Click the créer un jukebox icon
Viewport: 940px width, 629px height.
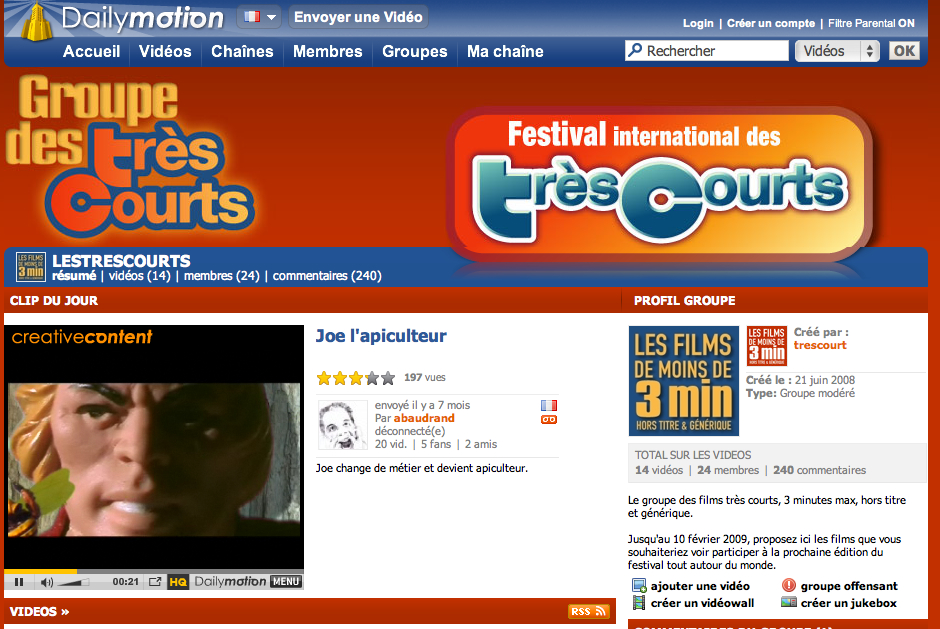click(x=789, y=602)
